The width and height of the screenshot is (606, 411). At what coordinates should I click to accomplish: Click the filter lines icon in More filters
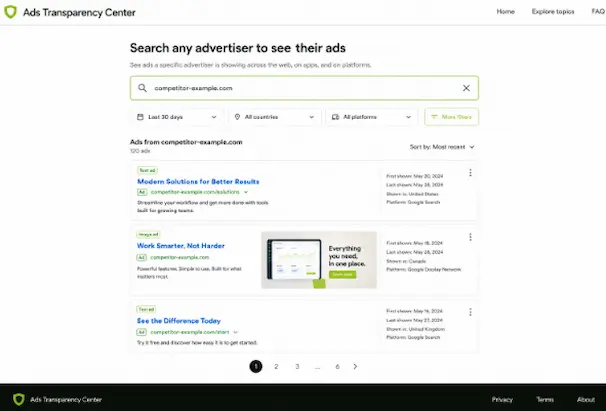434,117
